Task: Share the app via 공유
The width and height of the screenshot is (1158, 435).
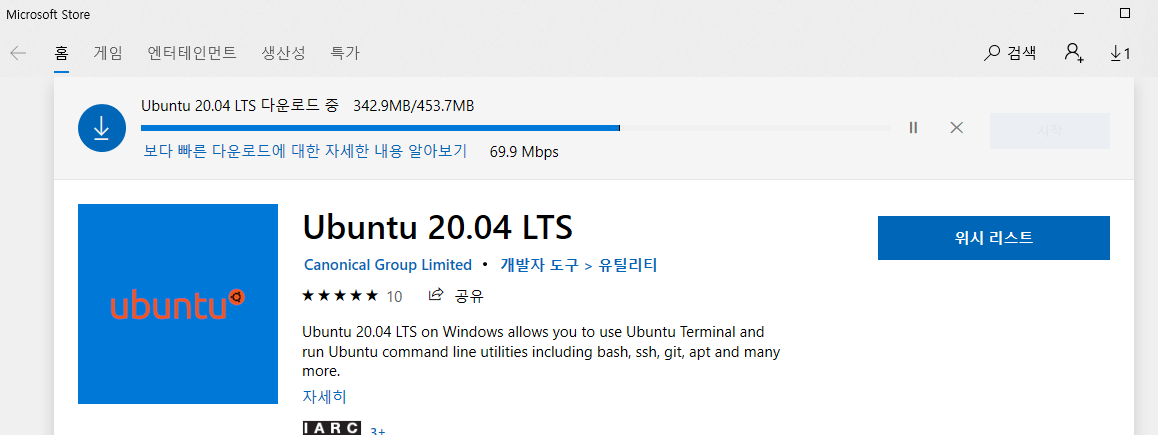Action: 456,296
